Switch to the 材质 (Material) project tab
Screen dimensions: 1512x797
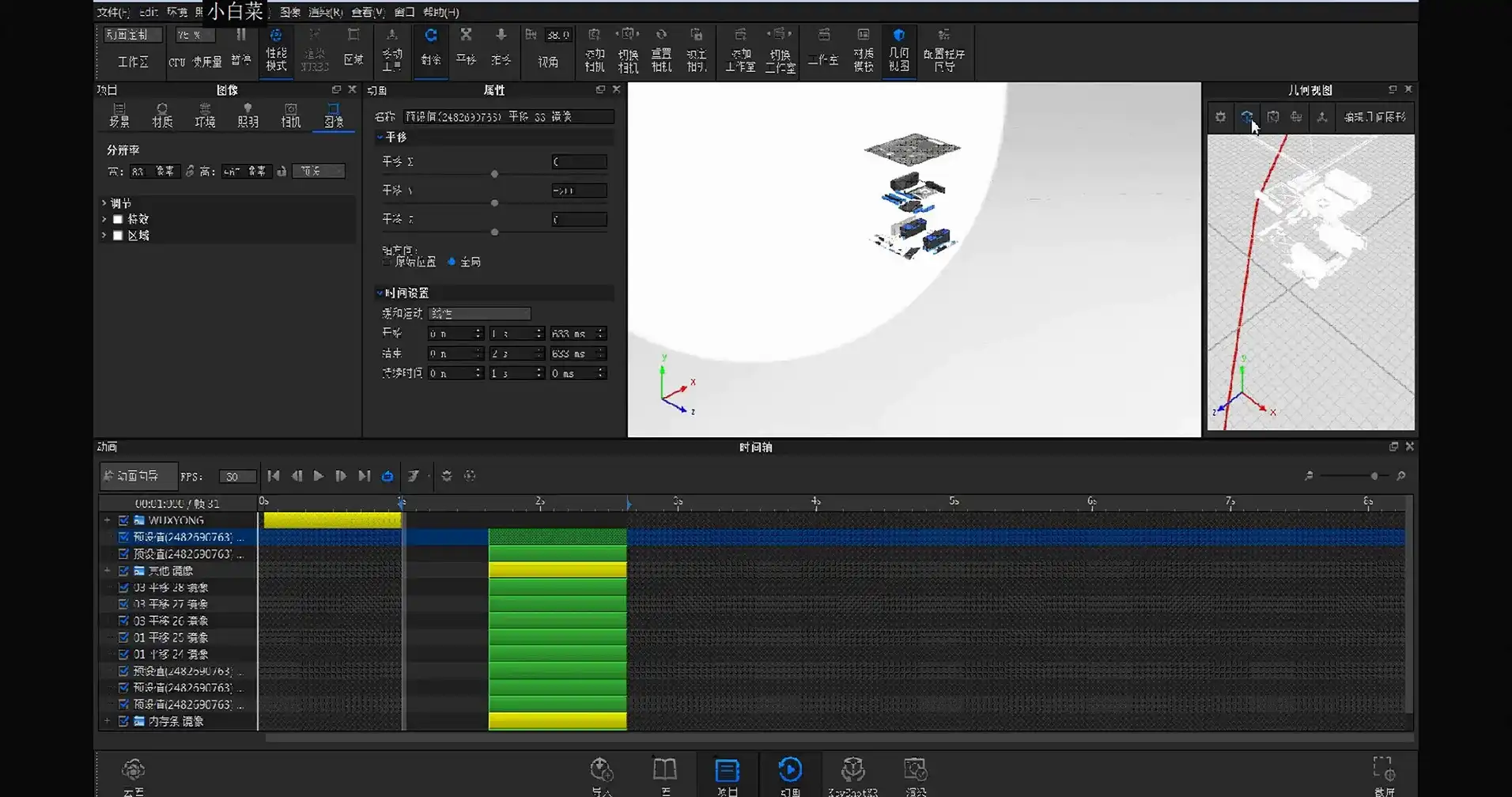point(162,115)
